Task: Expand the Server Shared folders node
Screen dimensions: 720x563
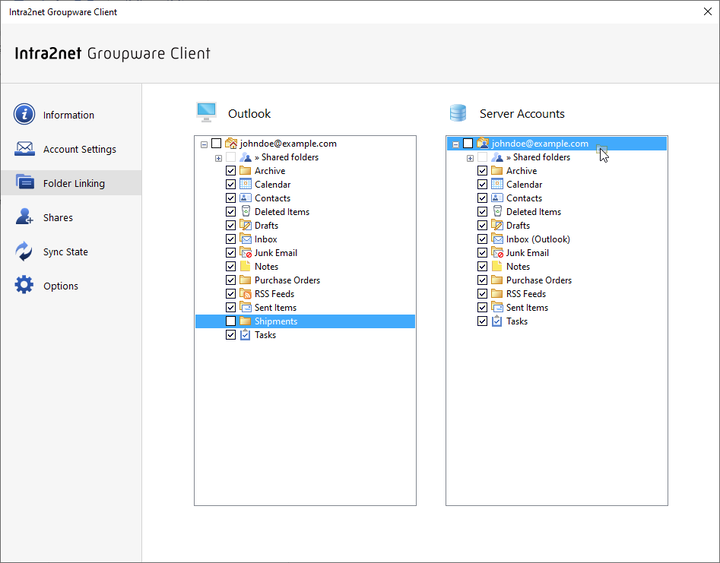Action: pos(470,158)
